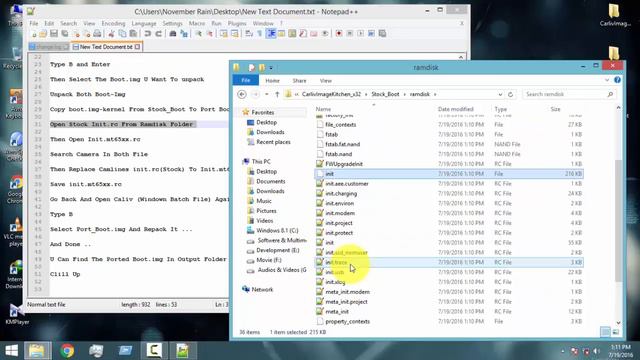This screenshot has width=640, height=360.
Task: Open File Explorer taskbar icon
Action: coord(37,351)
